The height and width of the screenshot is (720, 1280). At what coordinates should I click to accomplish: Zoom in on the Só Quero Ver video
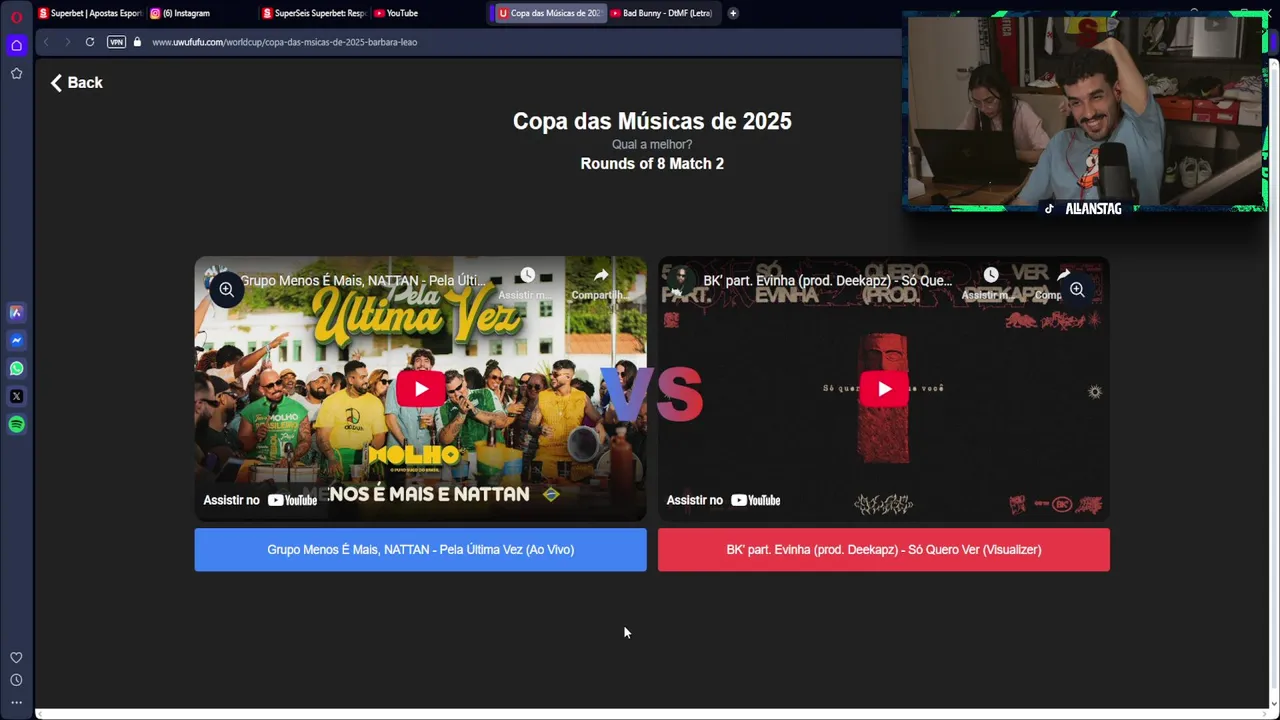point(1077,289)
